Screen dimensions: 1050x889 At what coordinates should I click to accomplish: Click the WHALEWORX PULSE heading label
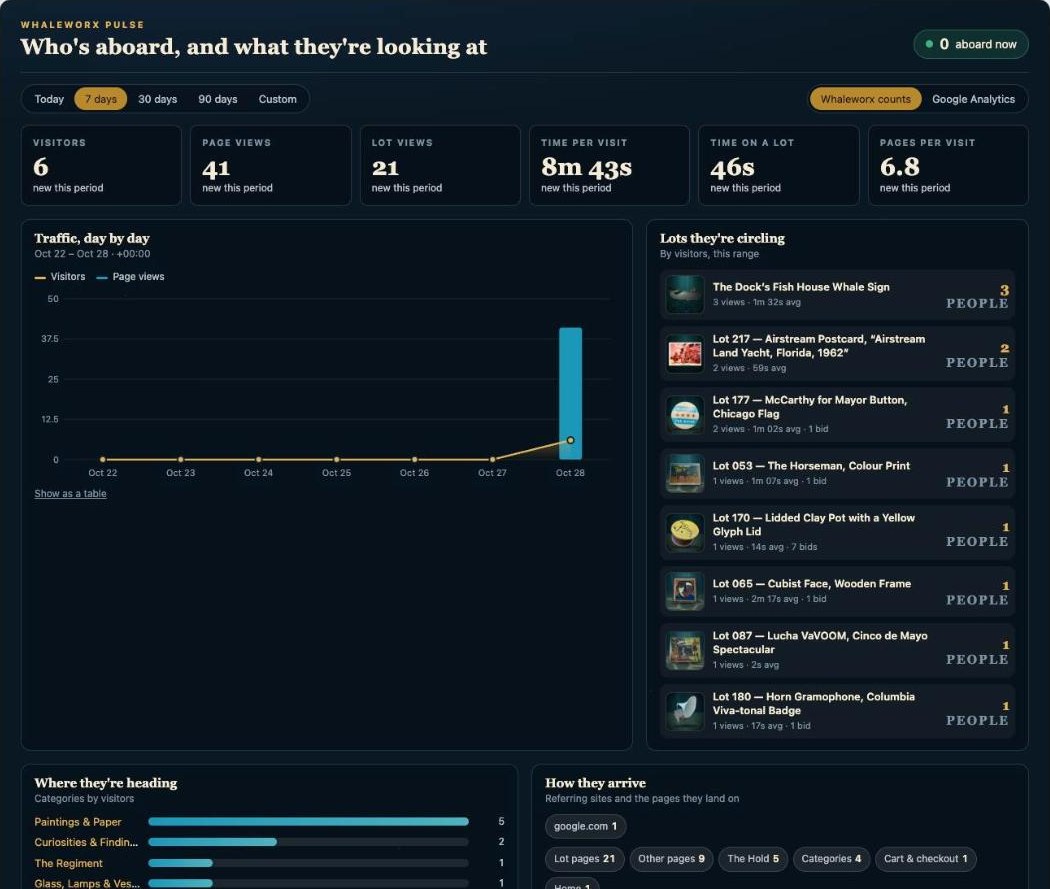click(82, 24)
